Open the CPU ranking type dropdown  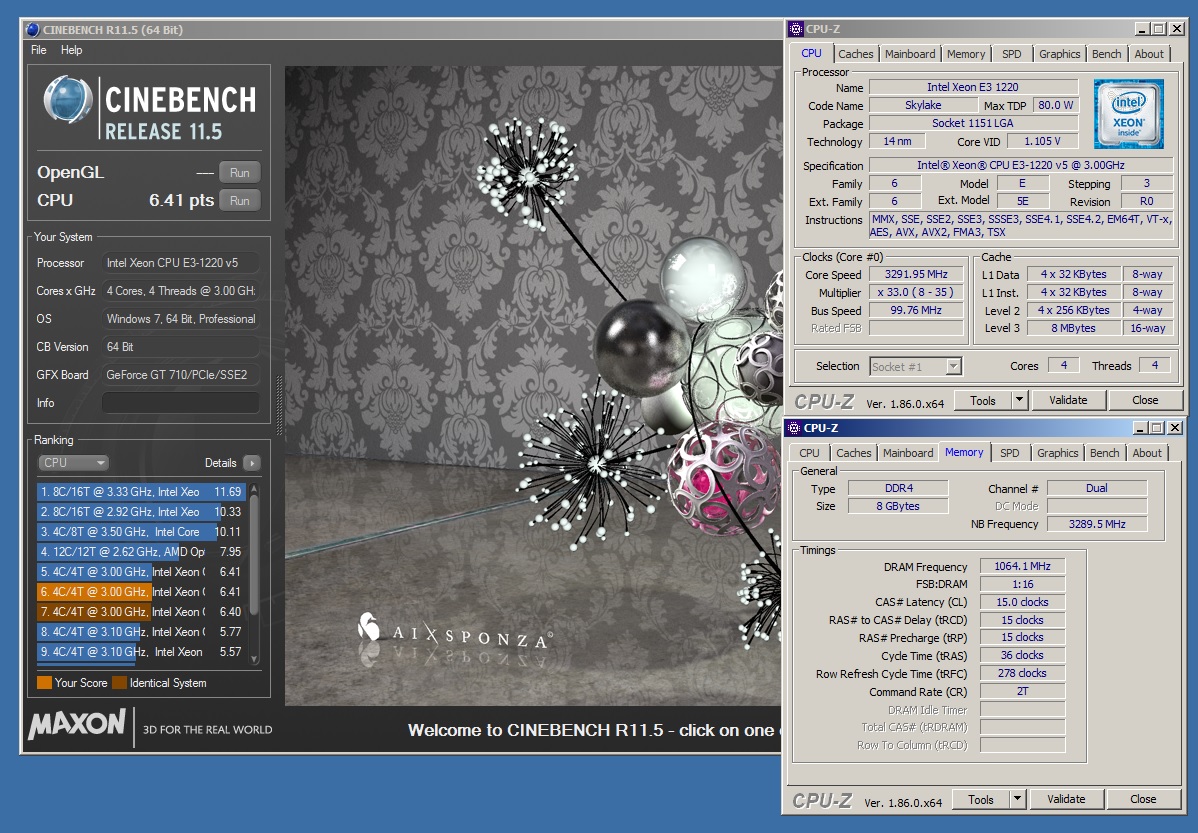click(x=73, y=463)
